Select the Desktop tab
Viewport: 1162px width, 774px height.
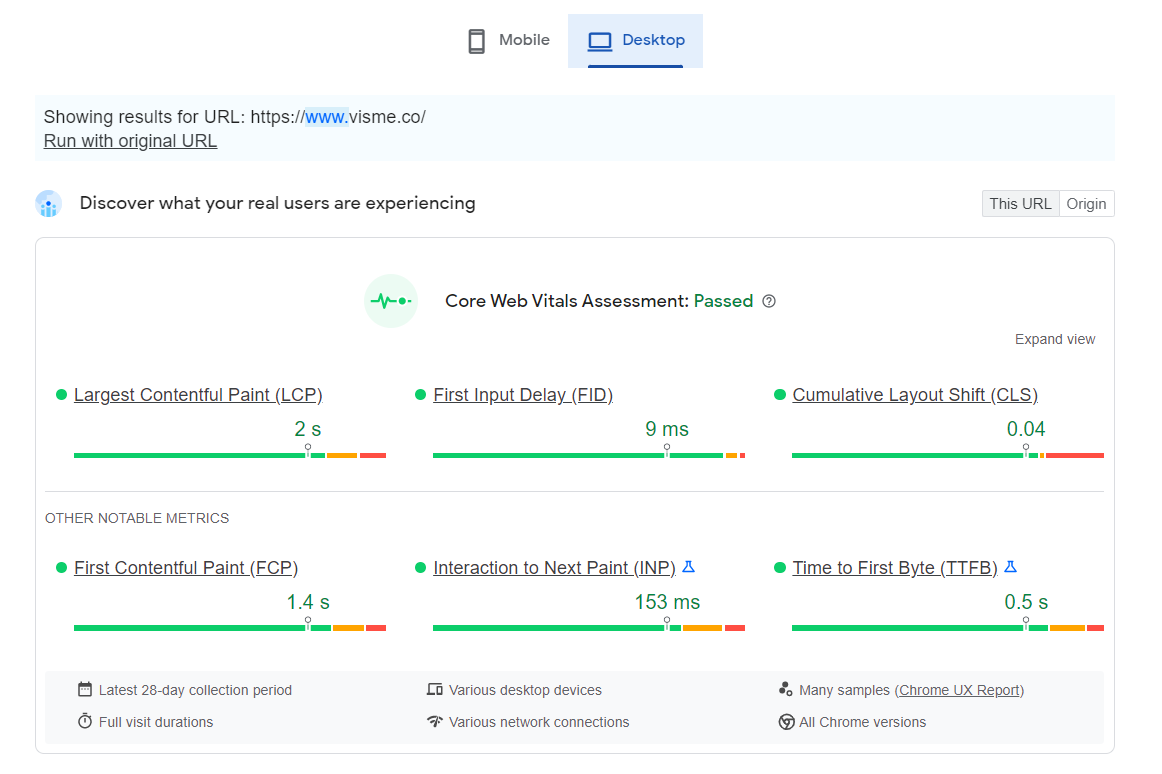(636, 40)
